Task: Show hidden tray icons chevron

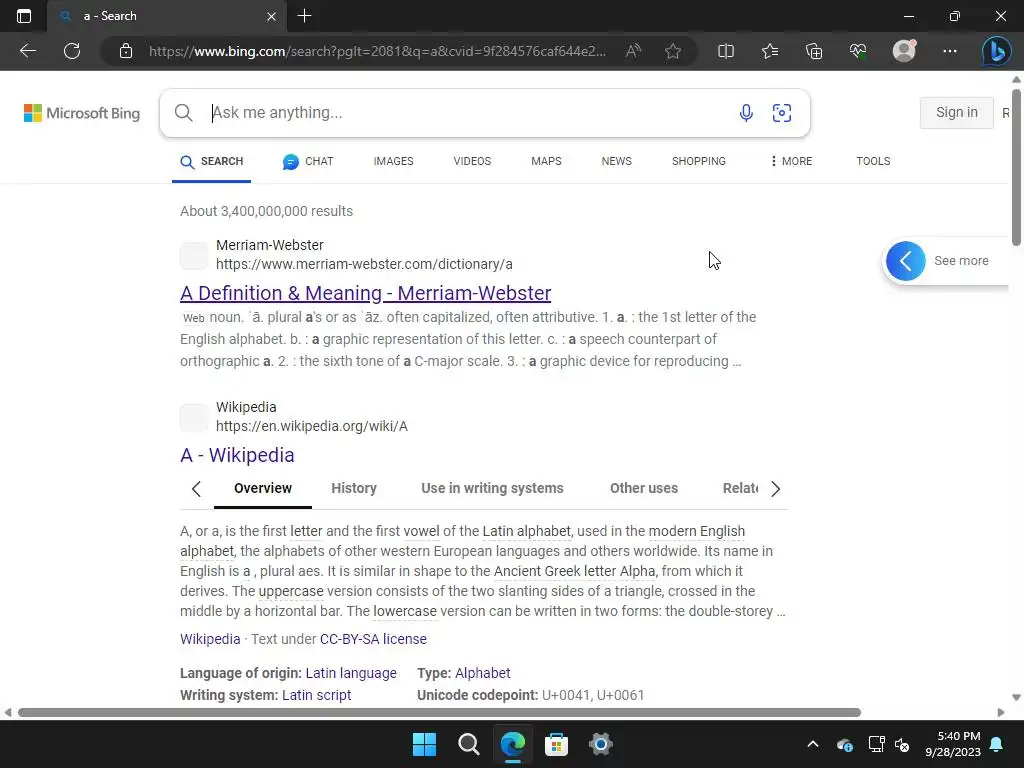Action: (812, 744)
